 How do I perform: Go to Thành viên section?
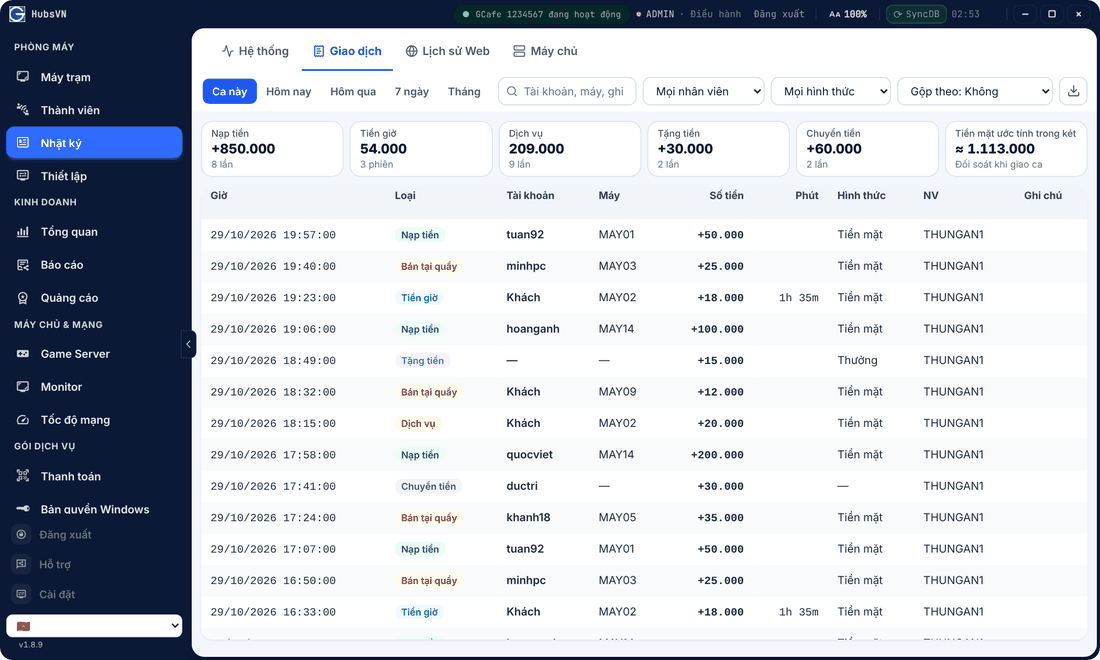tap(94, 110)
